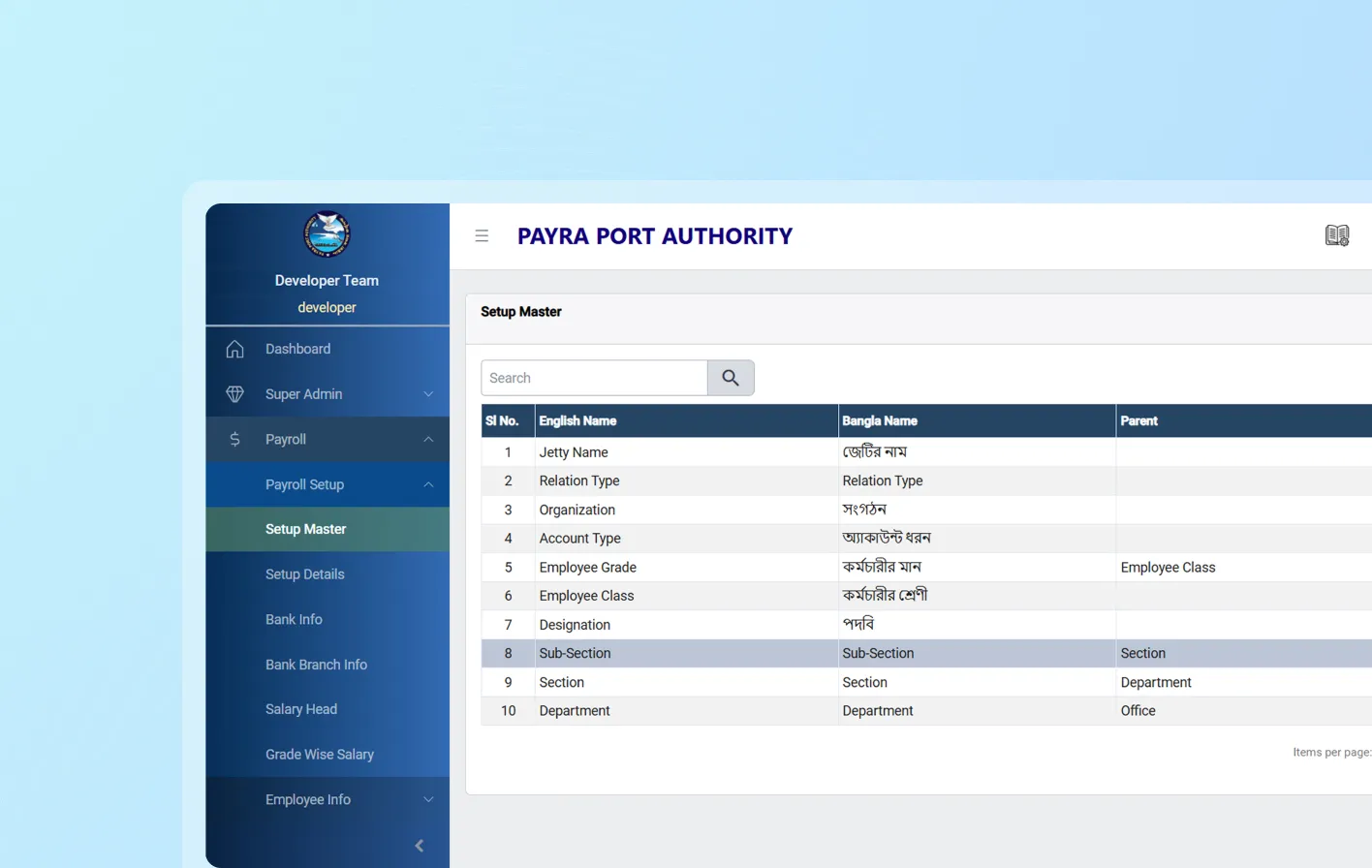Click the Payra Port Authority logo

coord(327,234)
